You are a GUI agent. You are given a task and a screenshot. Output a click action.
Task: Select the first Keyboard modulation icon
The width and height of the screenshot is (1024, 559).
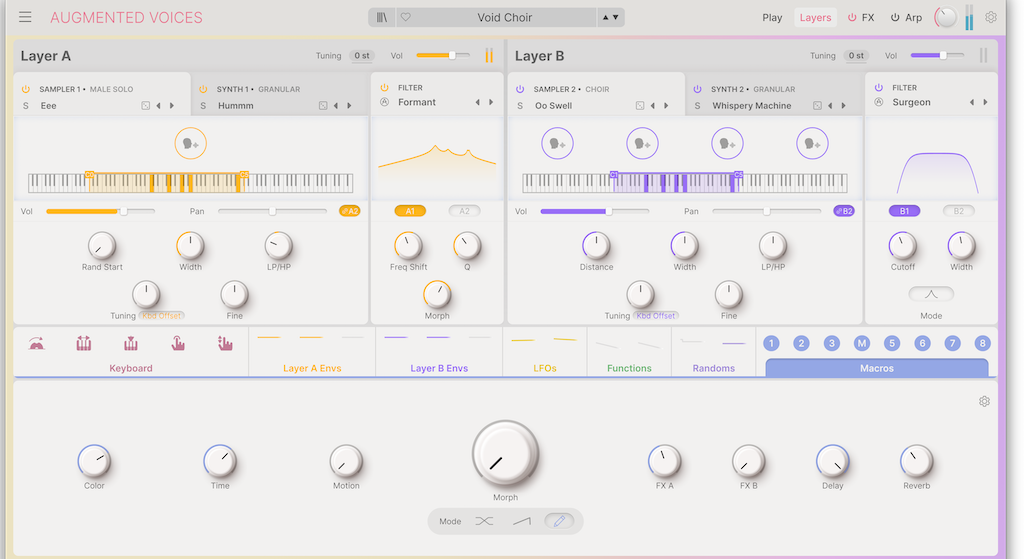37,343
